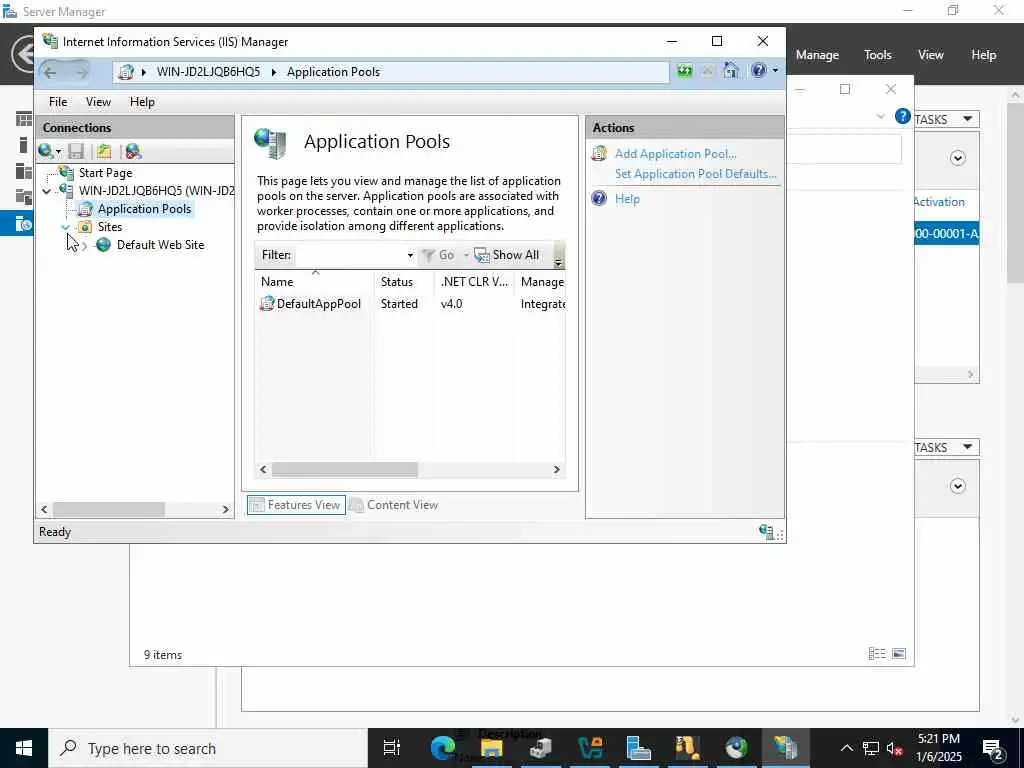Click the Help link in Actions pane
1024x768 pixels.
pyautogui.click(x=627, y=199)
